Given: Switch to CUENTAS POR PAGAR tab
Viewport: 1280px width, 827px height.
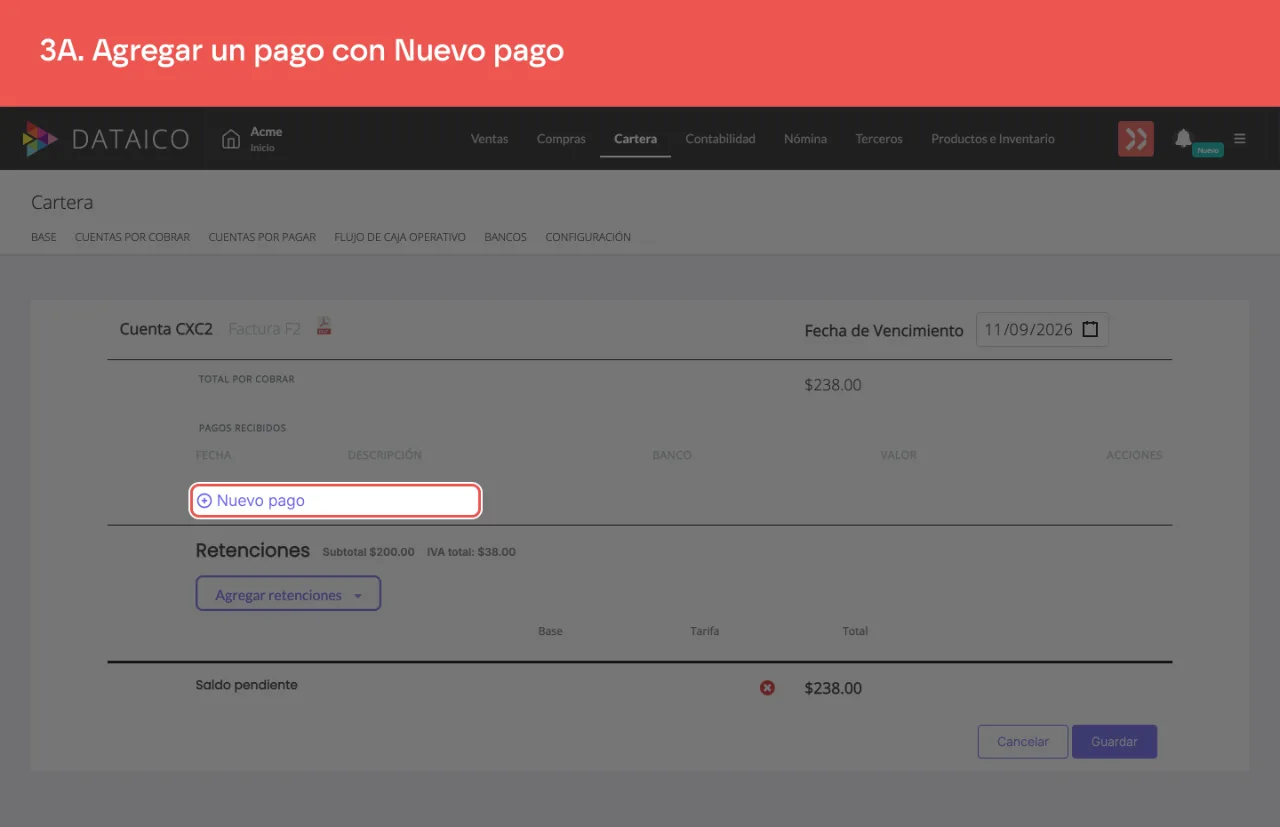Looking at the screenshot, I should pos(262,238).
